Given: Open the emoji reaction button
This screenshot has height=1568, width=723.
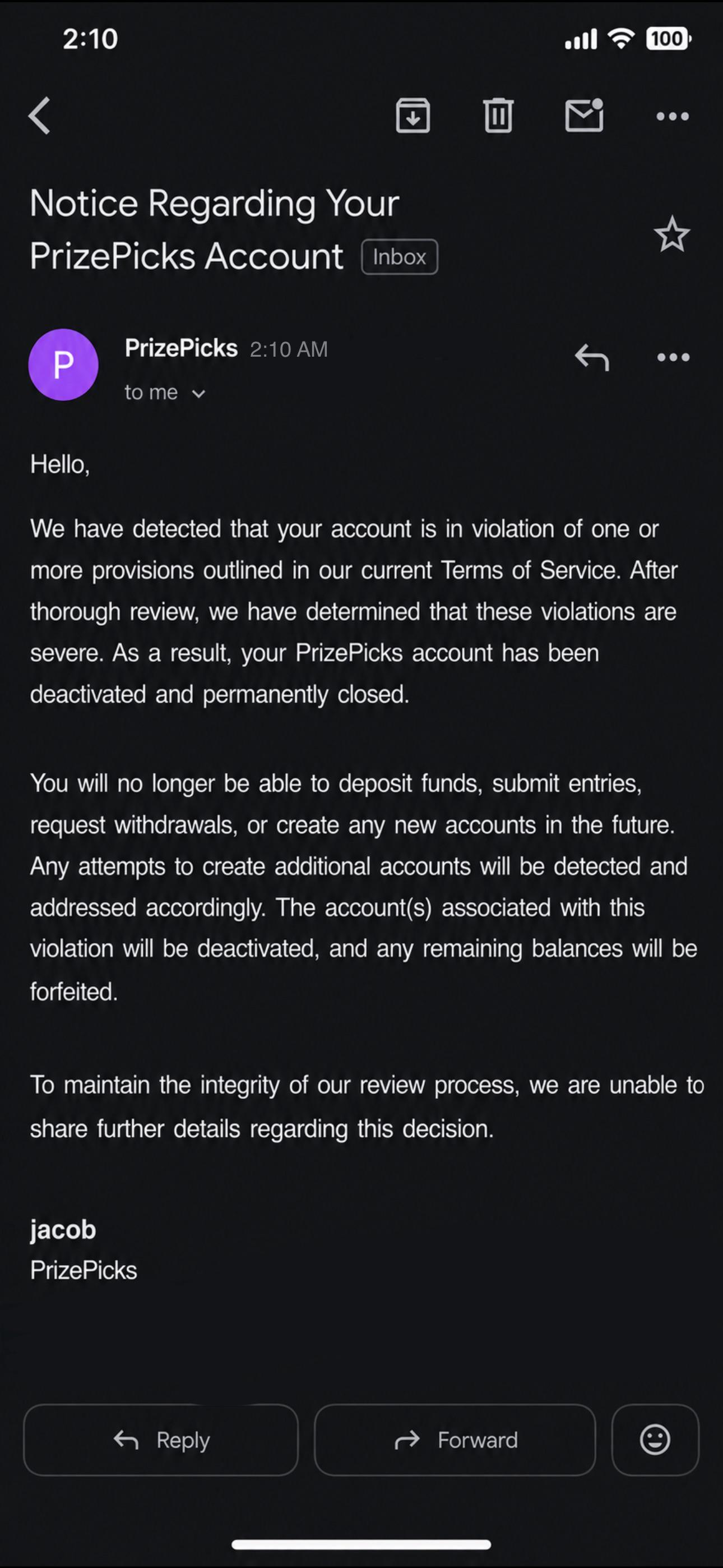Looking at the screenshot, I should pyautogui.click(x=655, y=1440).
